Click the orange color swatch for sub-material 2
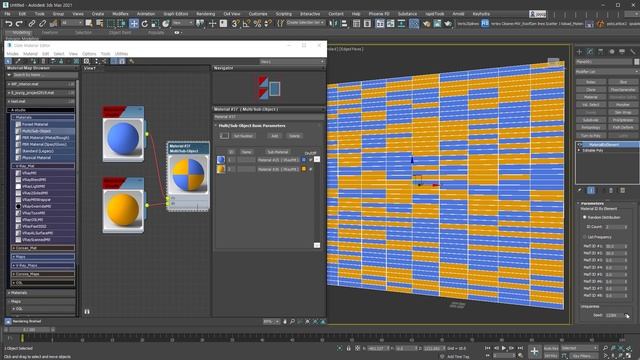Image resolution: width=640 pixels, height=360 pixels. point(304,169)
